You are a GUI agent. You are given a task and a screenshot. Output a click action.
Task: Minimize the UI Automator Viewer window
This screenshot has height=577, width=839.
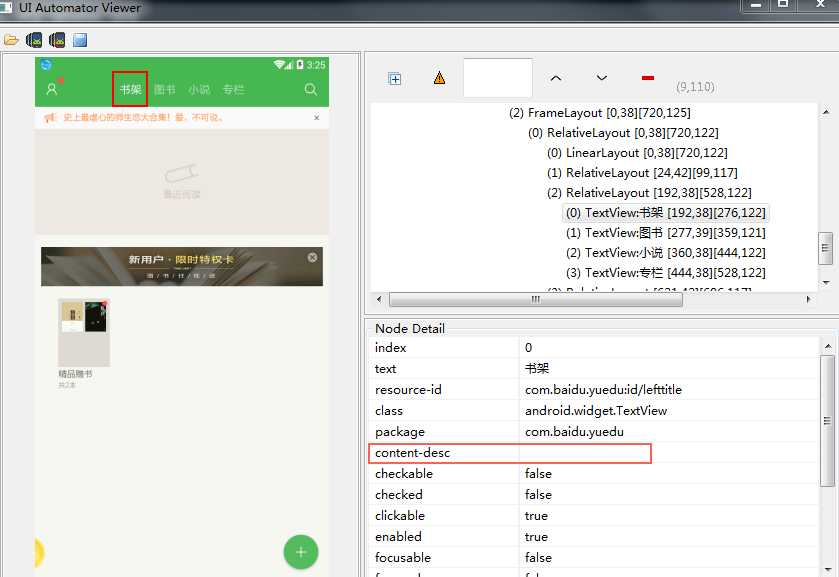[756, 5]
